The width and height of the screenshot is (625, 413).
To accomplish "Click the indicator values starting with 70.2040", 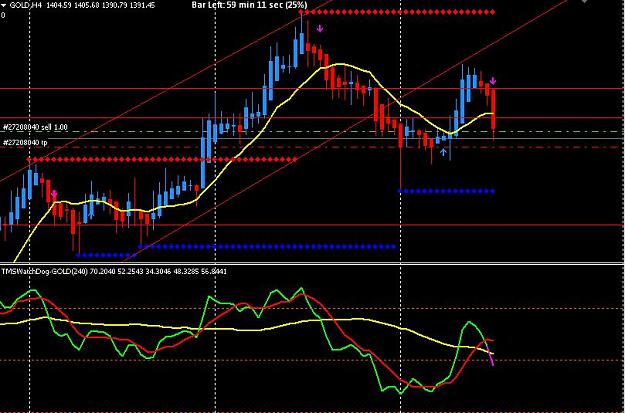I will click(x=158, y=271).
